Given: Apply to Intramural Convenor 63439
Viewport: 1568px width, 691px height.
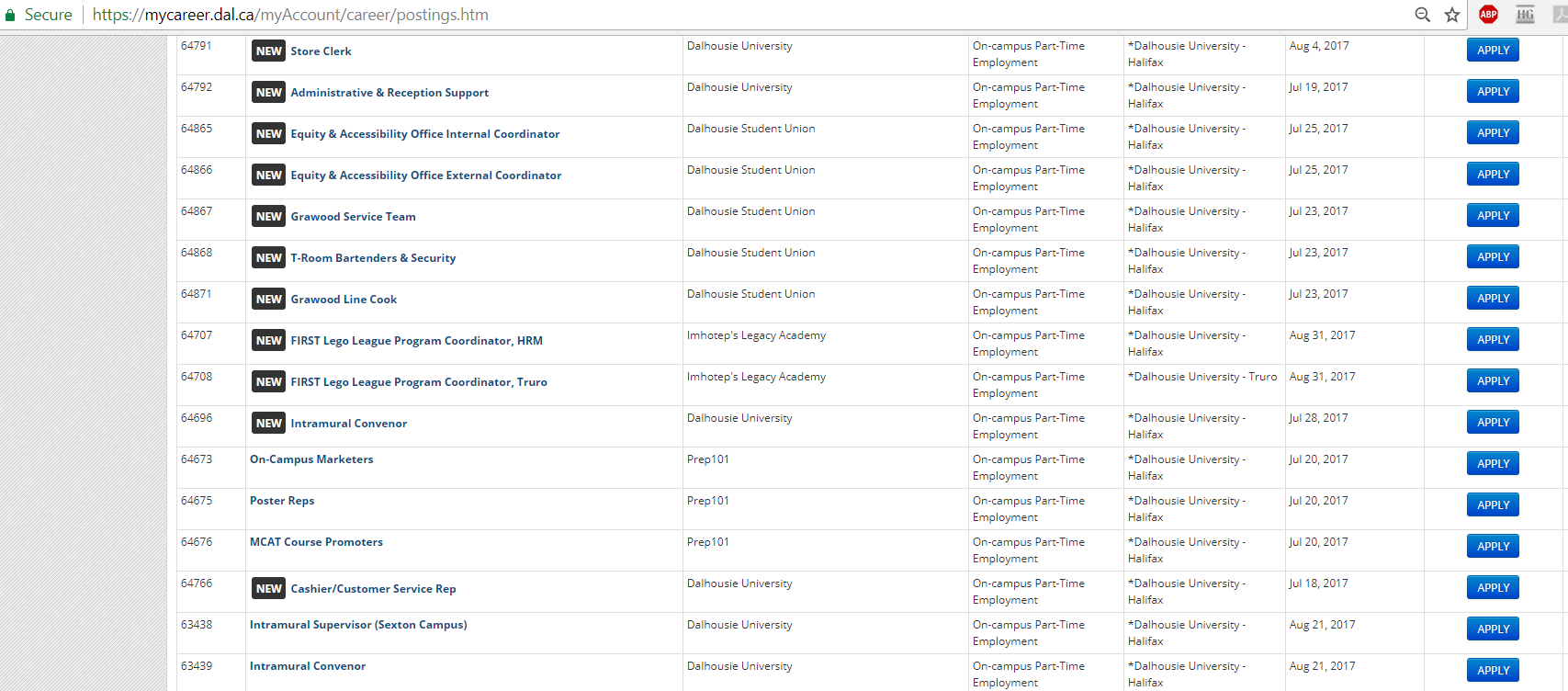Looking at the screenshot, I should click(1493, 671).
